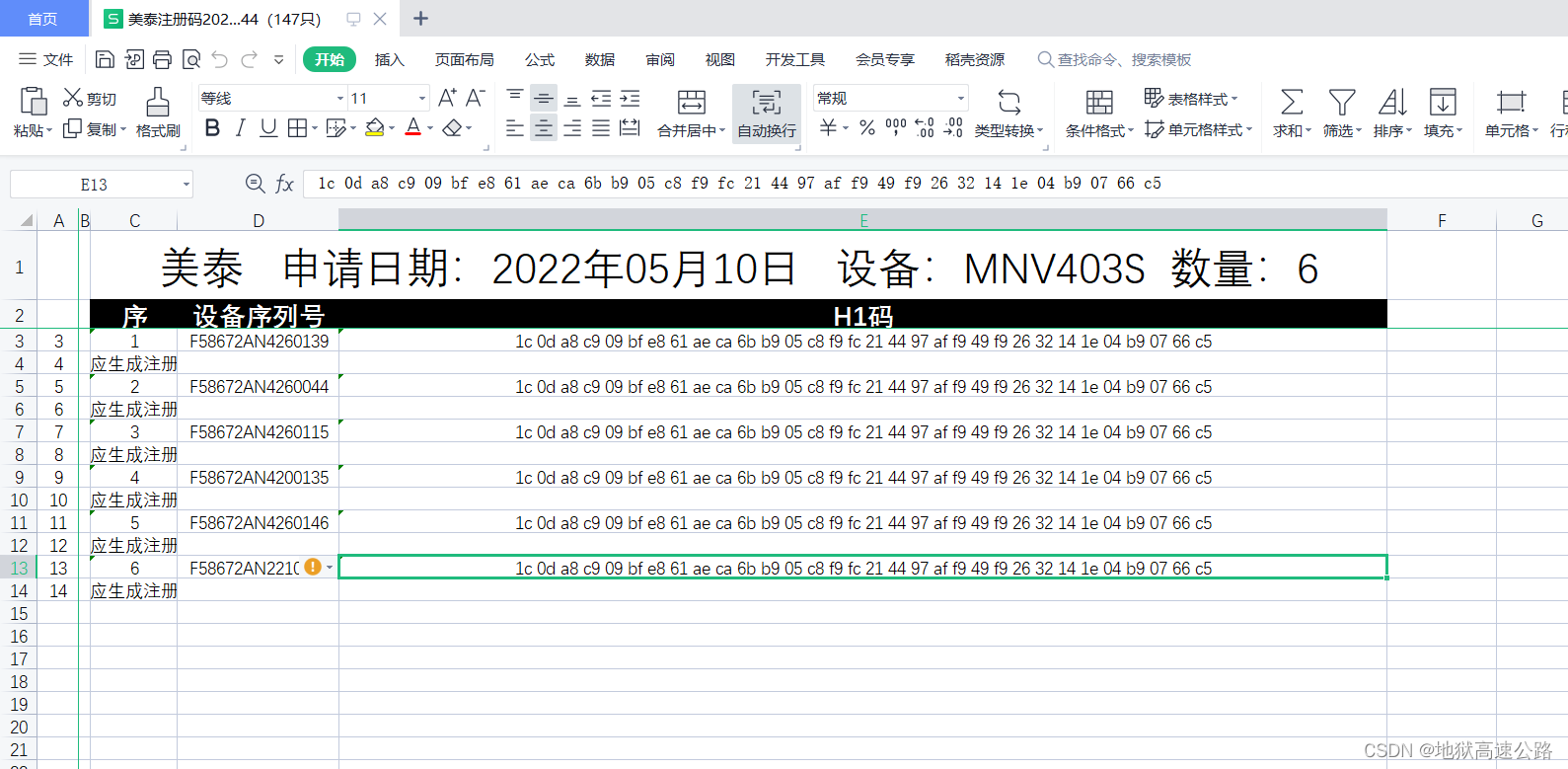Click the Select All corner triangle
The image size is (1568, 769).
click(27, 220)
